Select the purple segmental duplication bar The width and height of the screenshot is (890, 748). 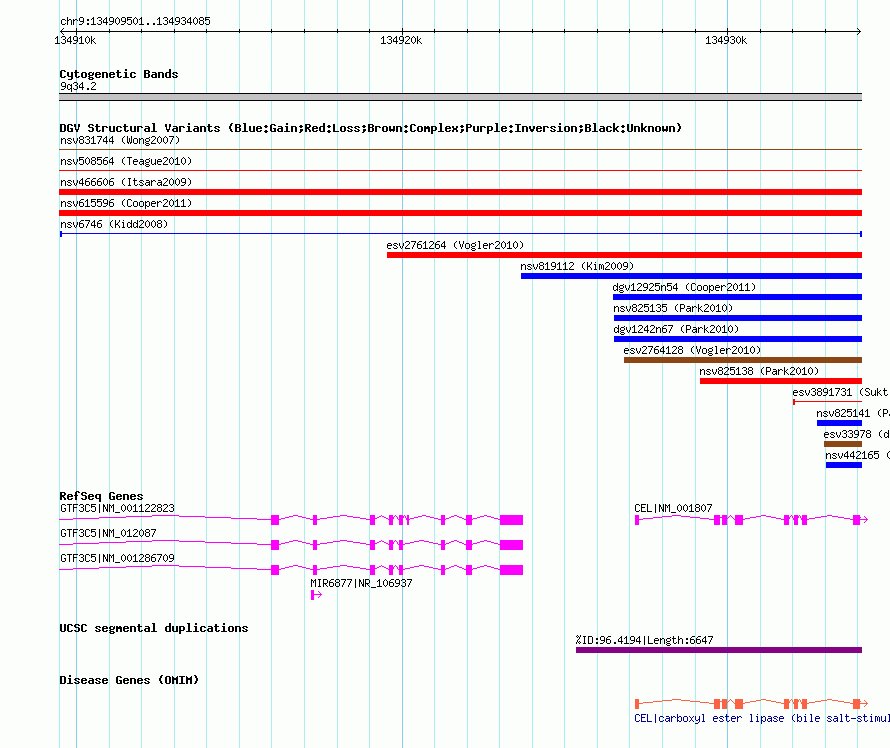(719, 650)
